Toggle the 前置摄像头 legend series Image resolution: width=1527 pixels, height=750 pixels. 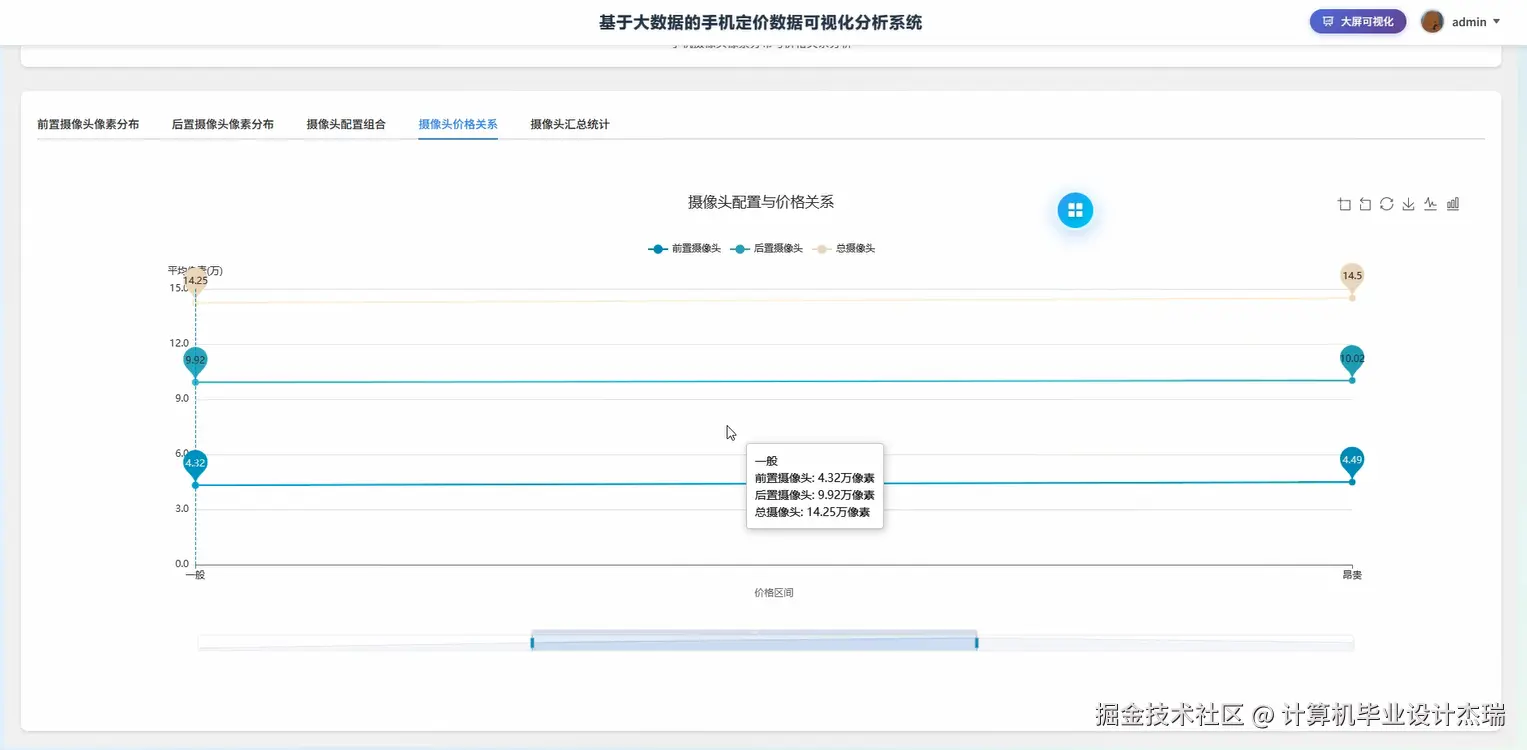point(684,248)
